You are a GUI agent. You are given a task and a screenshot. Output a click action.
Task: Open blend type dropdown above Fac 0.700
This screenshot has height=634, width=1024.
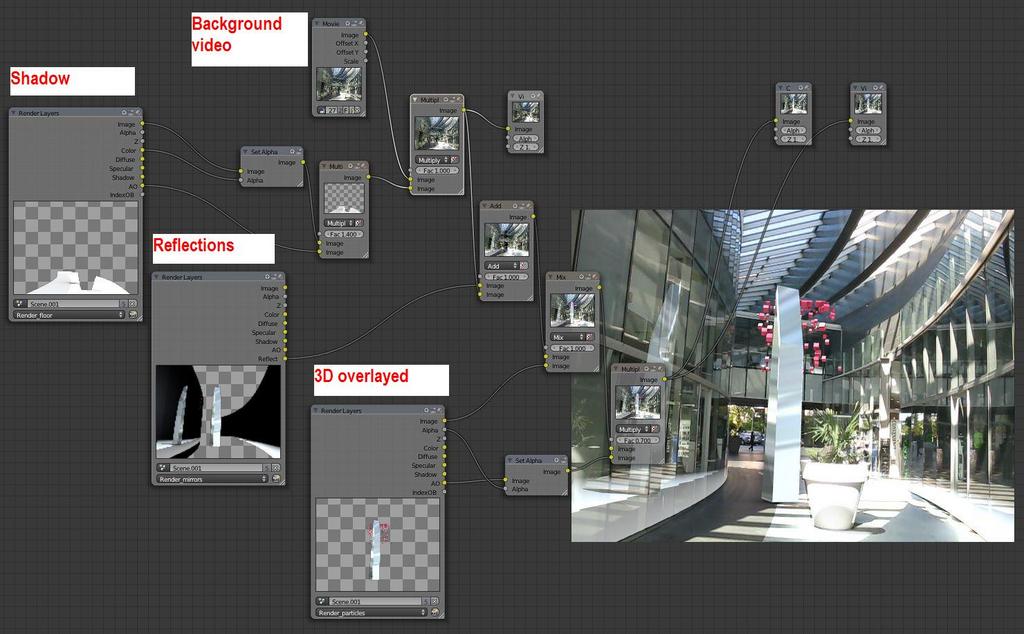tap(633, 429)
